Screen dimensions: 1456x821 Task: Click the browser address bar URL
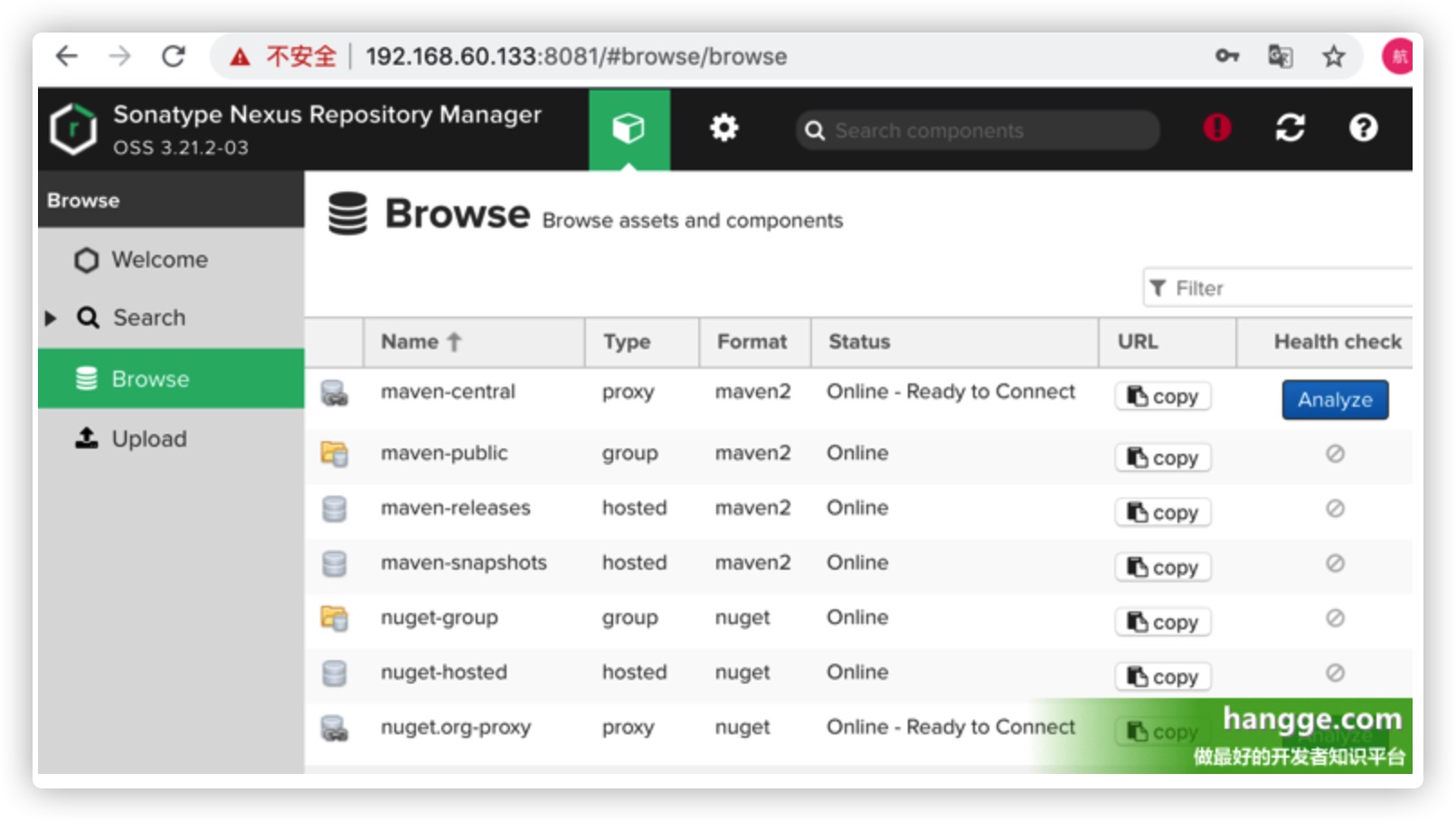[576, 56]
